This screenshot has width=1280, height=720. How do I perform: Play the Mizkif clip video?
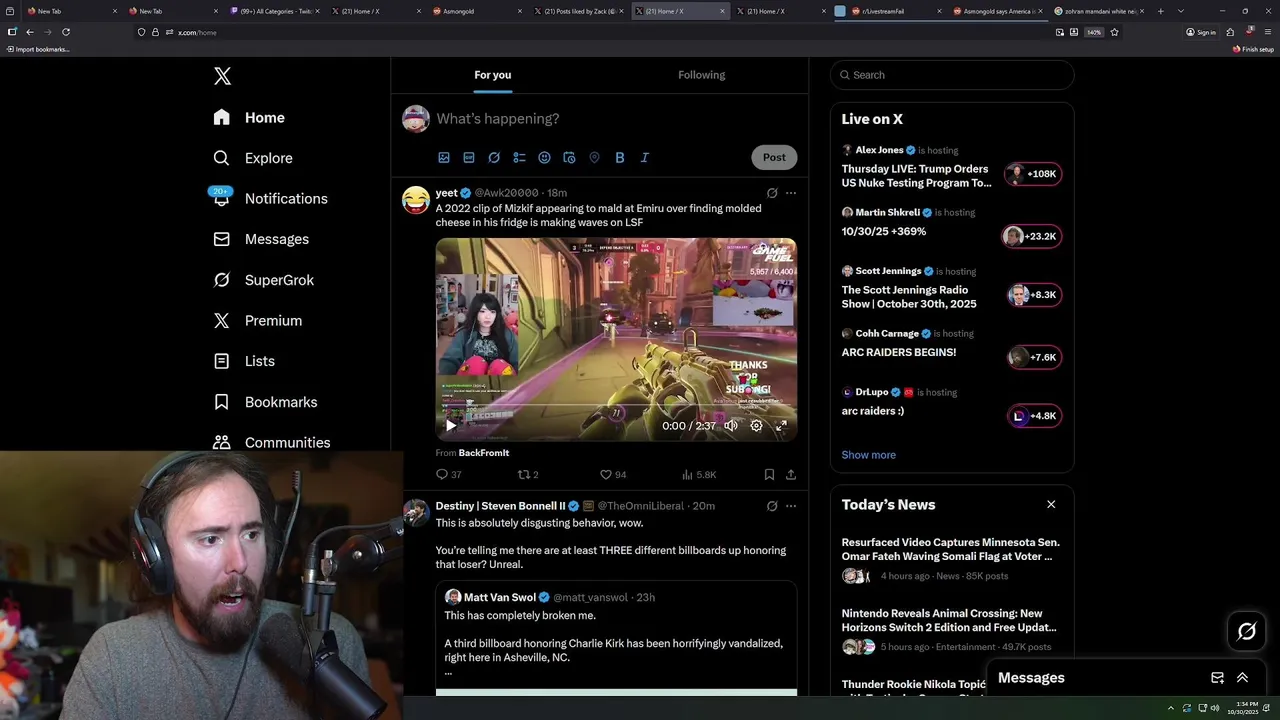click(451, 425)
